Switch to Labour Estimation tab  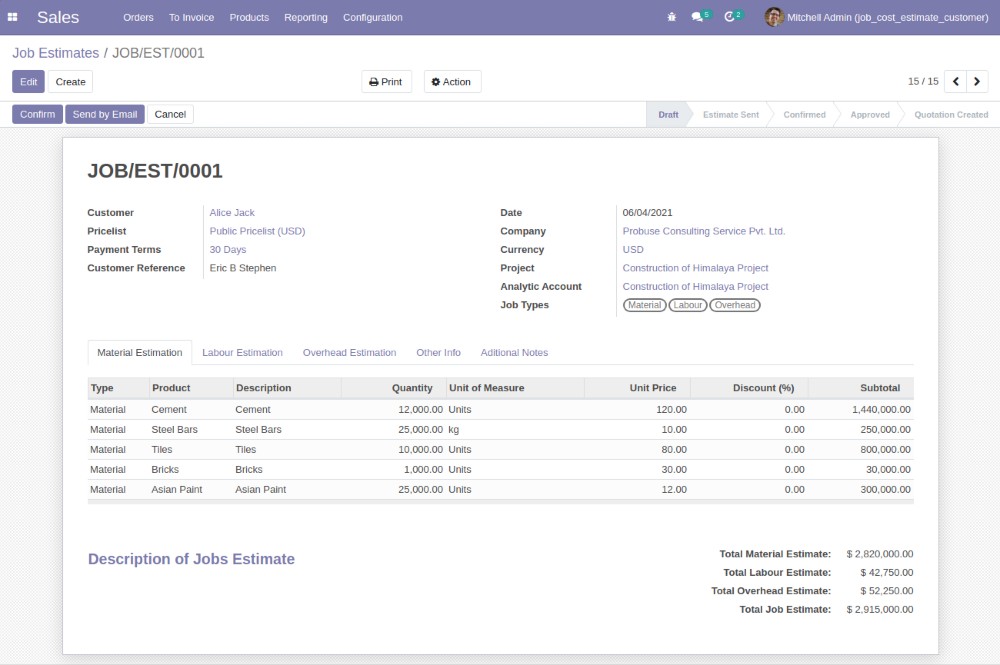[242, 353]
